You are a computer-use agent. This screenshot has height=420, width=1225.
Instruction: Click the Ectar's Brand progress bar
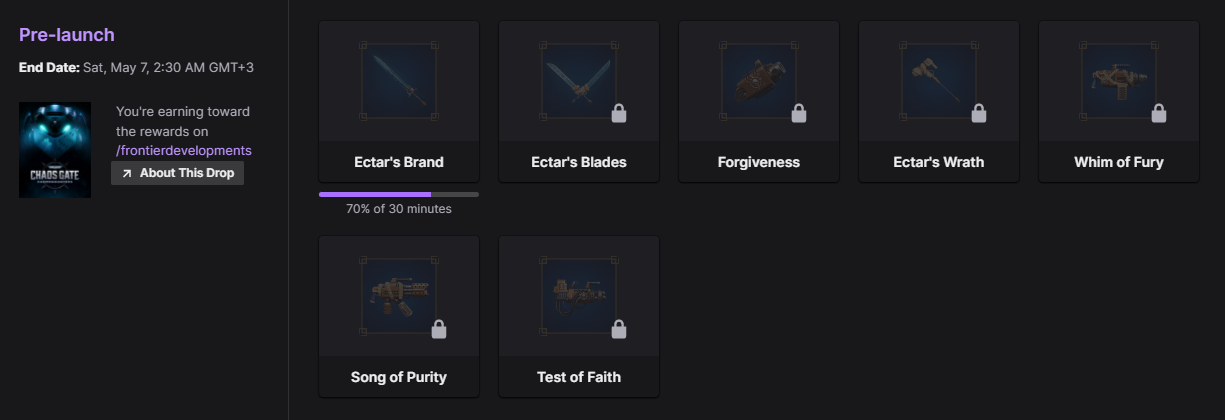point(398,194)
